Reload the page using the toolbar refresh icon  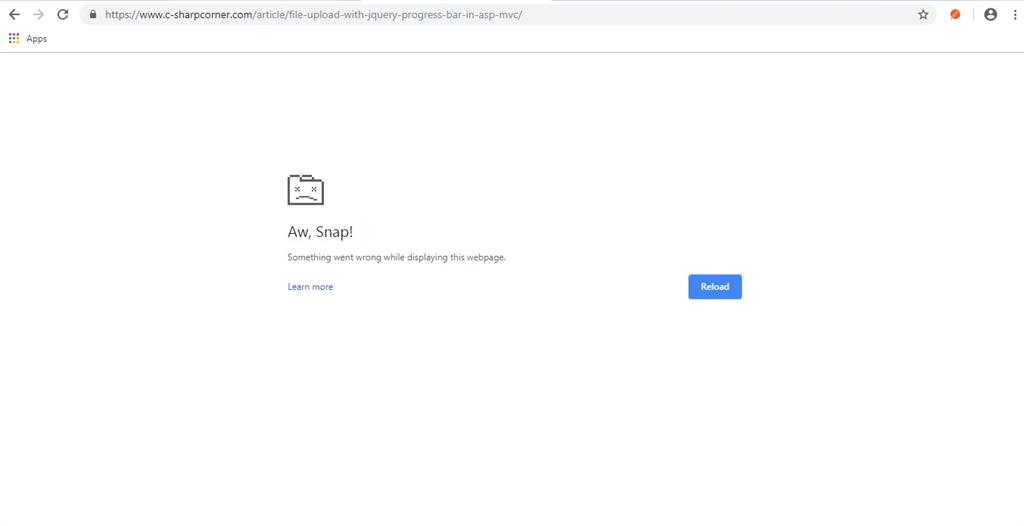63,14
